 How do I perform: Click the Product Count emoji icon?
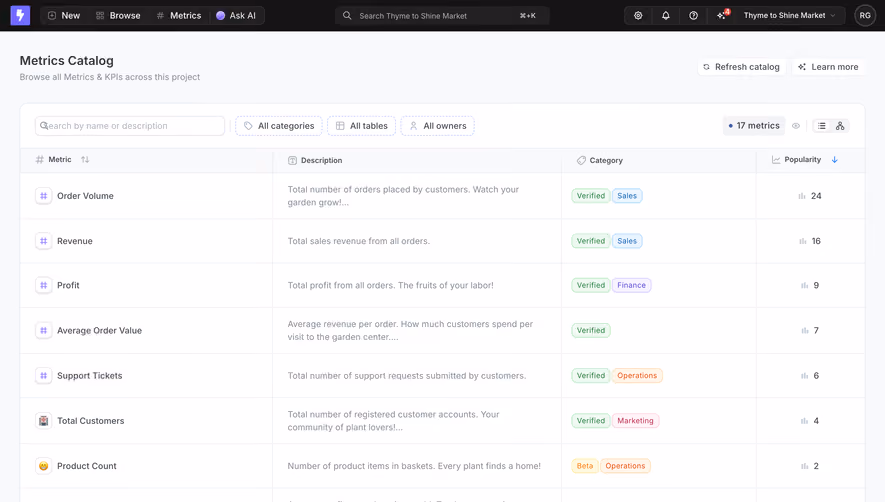43,466
